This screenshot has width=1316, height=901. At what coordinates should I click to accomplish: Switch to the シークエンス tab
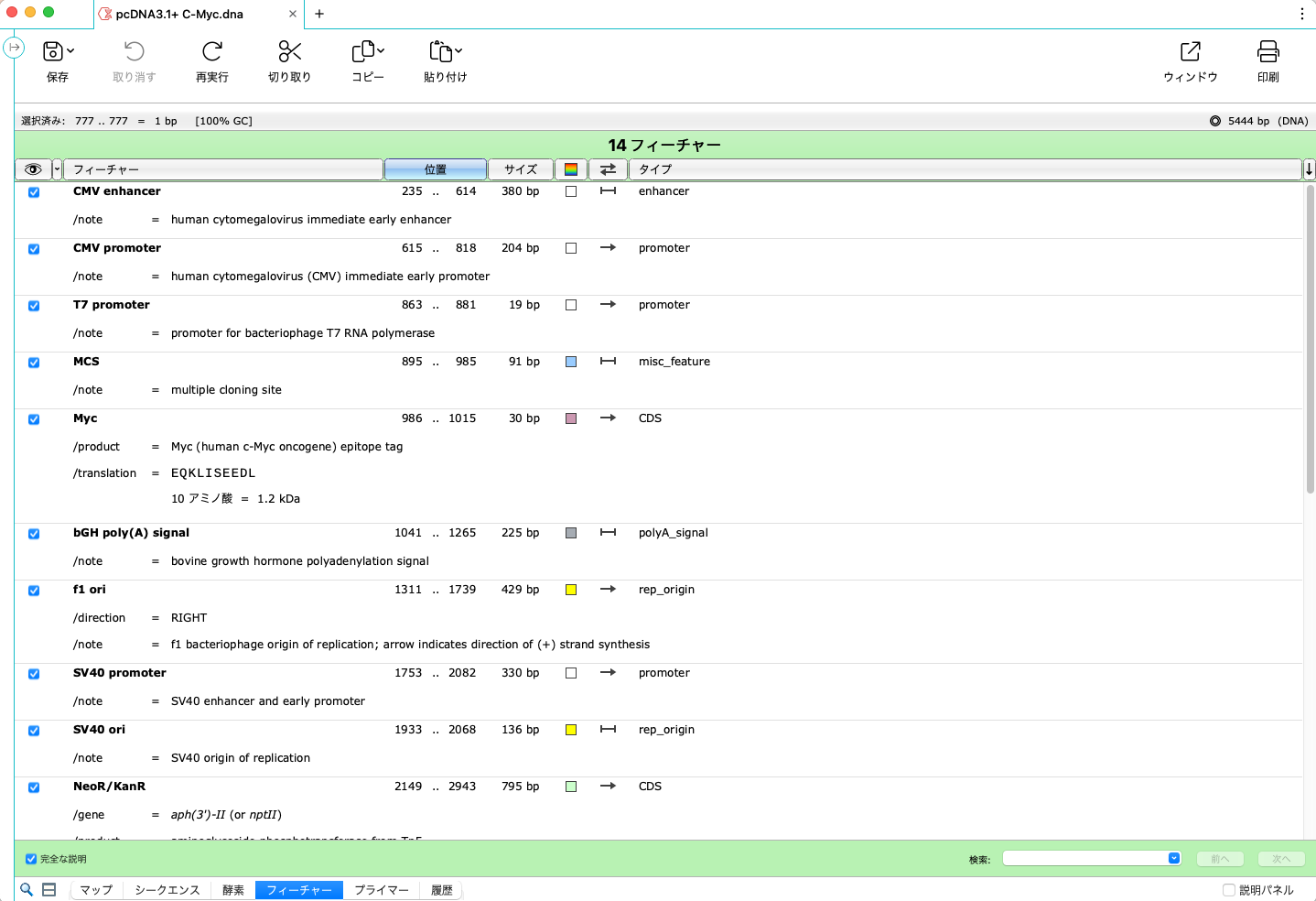click(x=167, y=890)
